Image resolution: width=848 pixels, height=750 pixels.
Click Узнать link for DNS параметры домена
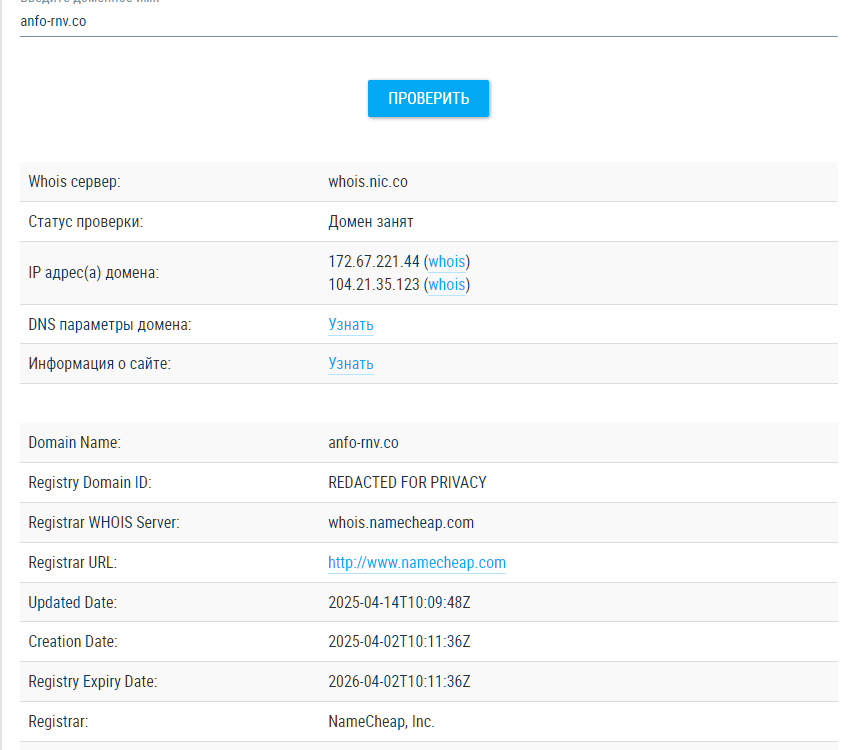351,325
